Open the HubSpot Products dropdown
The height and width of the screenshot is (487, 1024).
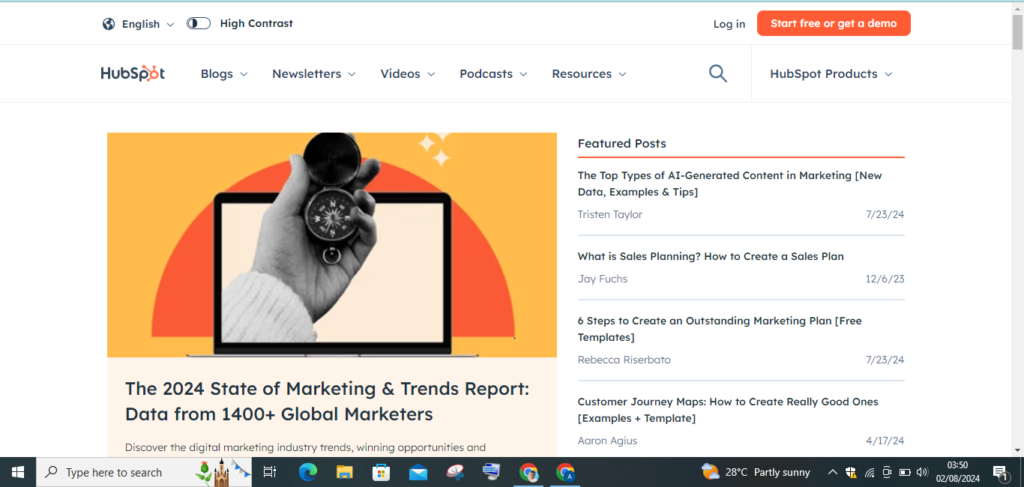point(831,74)
